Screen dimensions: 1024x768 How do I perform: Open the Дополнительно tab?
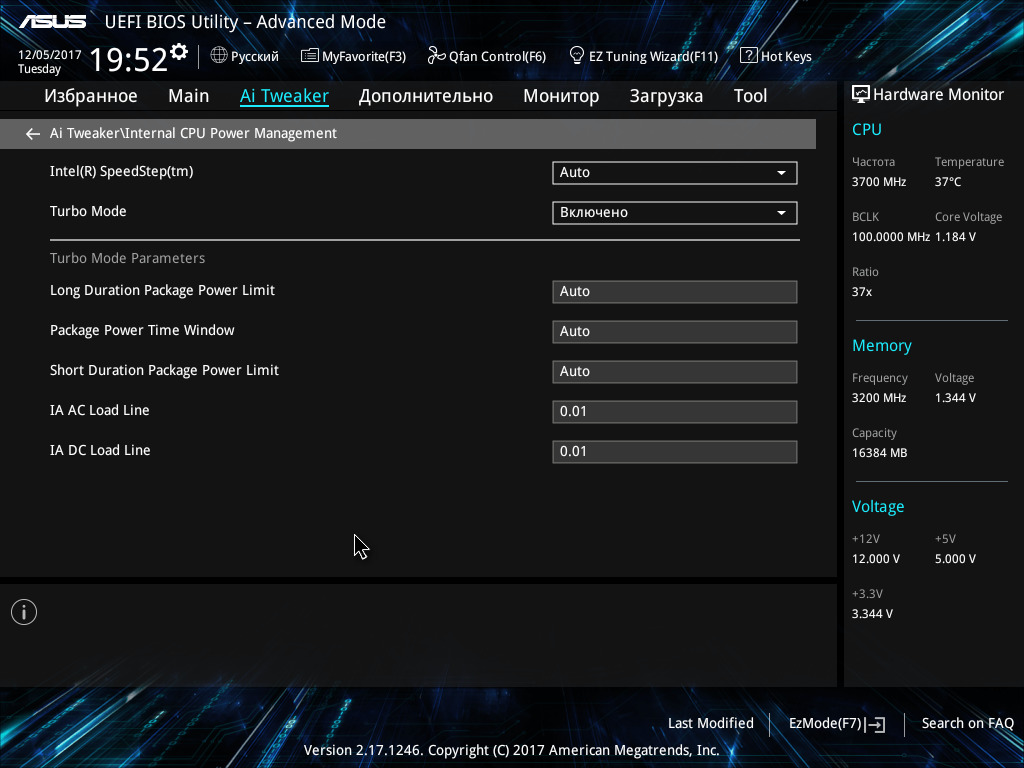pyautogui.click(x=426, y=96)
